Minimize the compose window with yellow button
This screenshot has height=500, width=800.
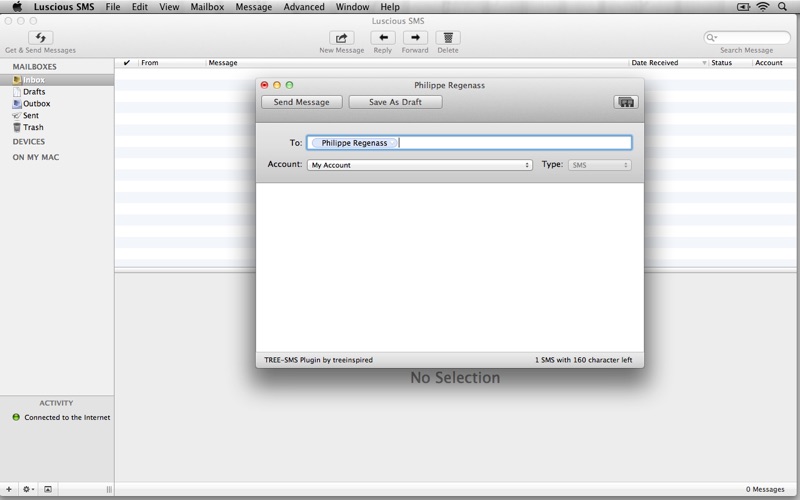point(277,85)
